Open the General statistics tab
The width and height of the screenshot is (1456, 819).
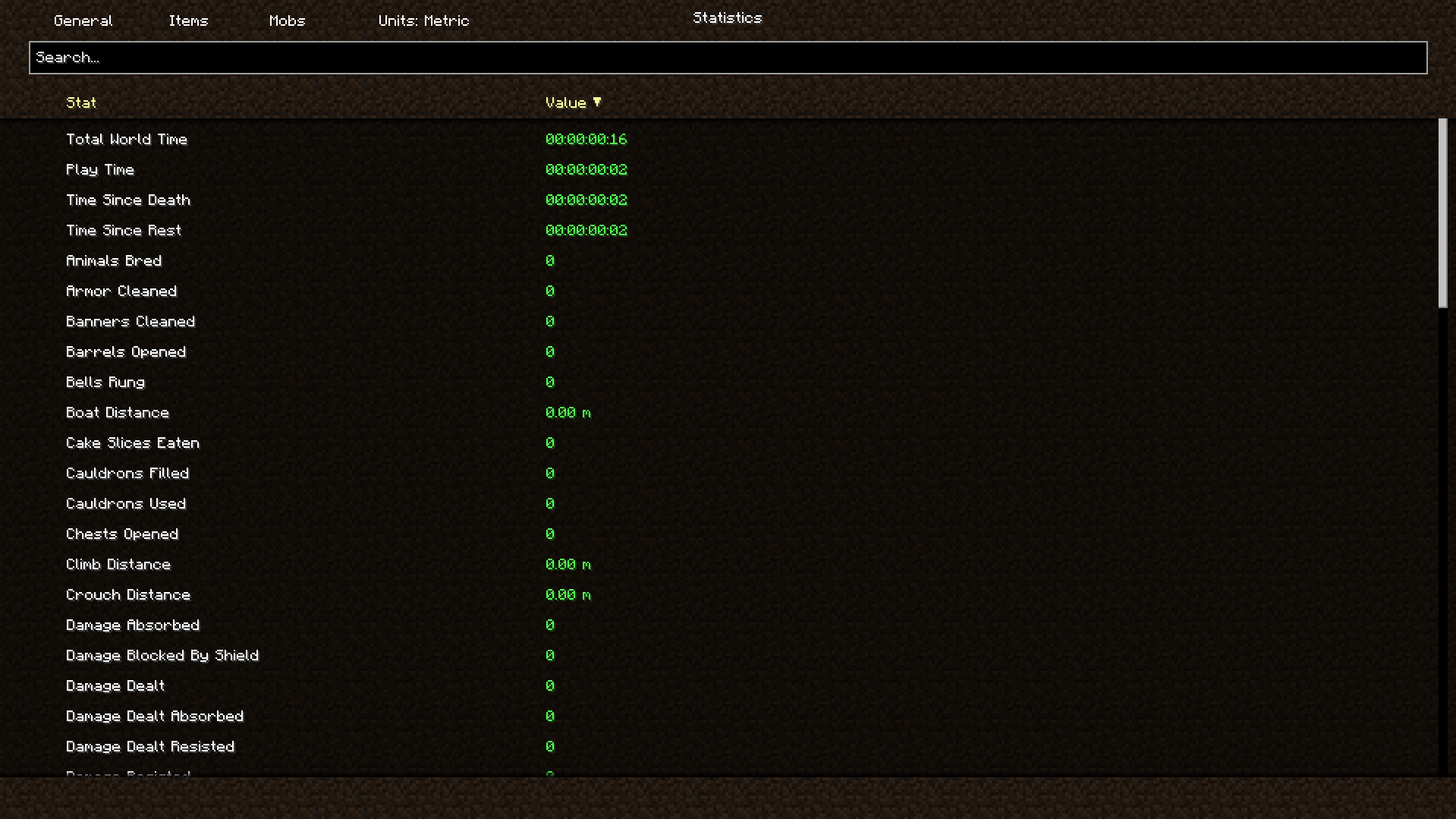tap(83, 20)
